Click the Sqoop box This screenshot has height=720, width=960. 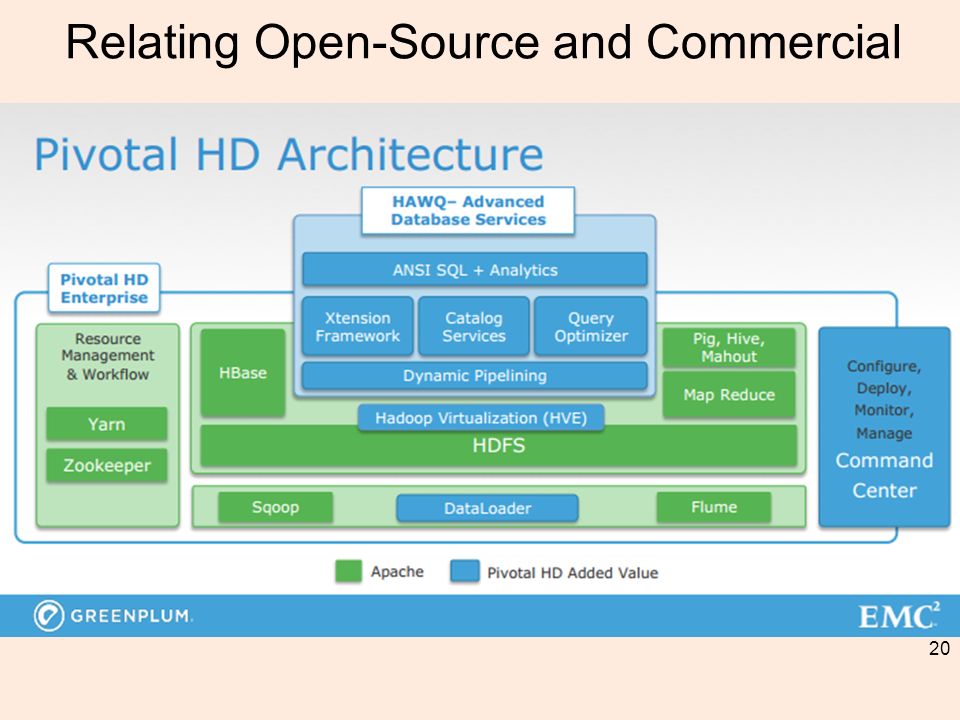point(276,508)
